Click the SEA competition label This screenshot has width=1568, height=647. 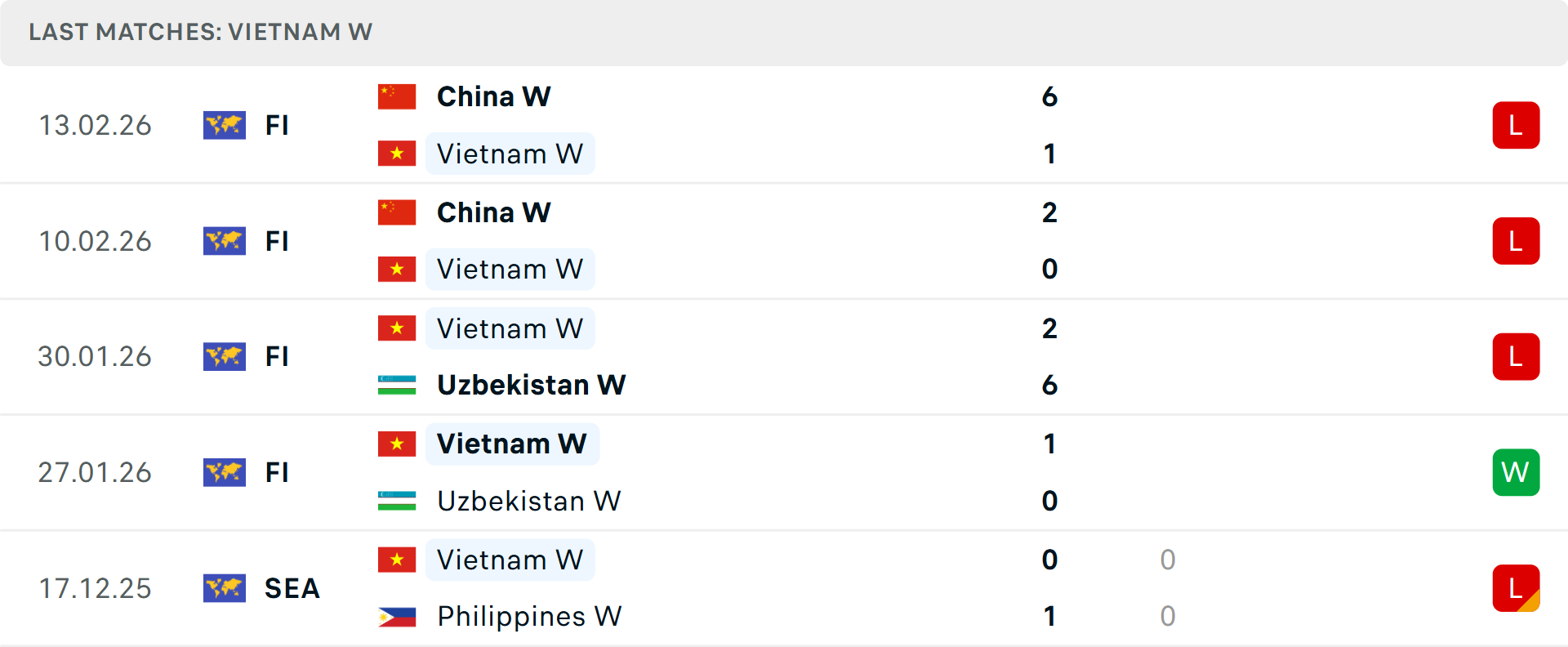292,588
